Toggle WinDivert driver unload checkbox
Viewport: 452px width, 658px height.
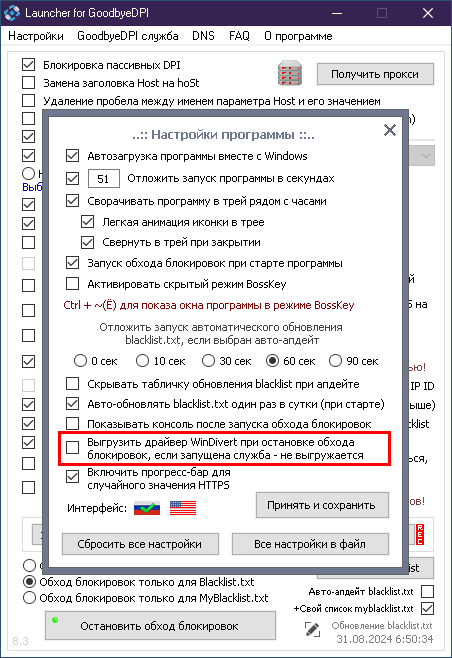point(73,447)
